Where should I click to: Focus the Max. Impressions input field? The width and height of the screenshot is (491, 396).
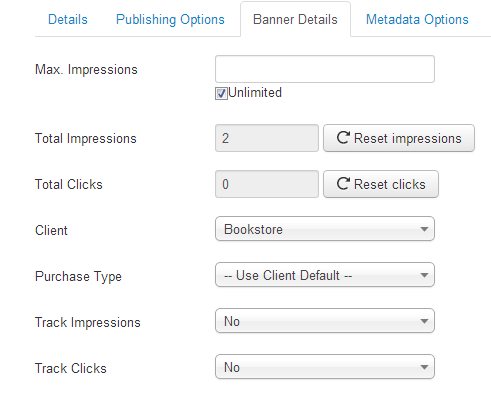(x=325, y=69)
